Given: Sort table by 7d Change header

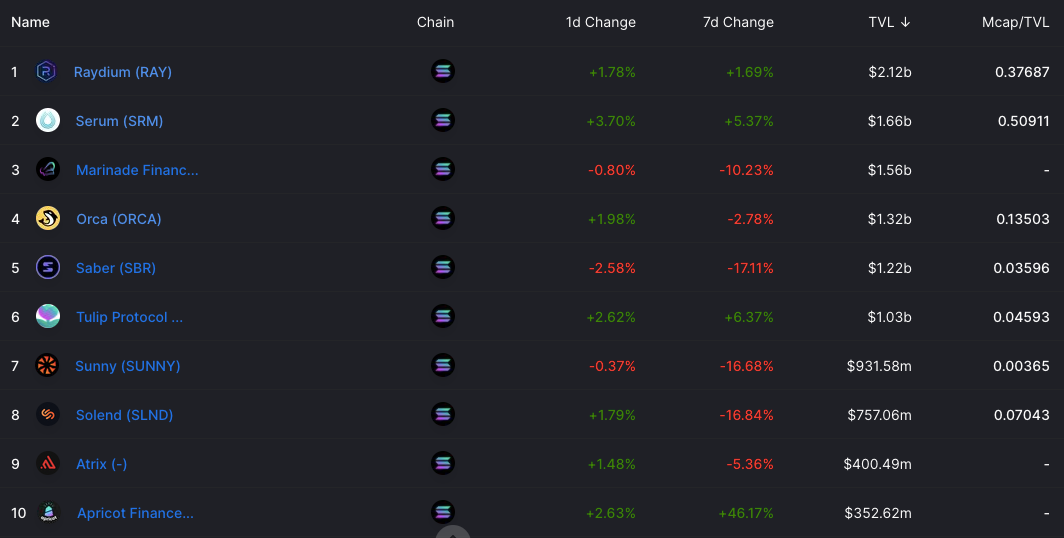Looking at the screenshot, I should click(738, 22).
